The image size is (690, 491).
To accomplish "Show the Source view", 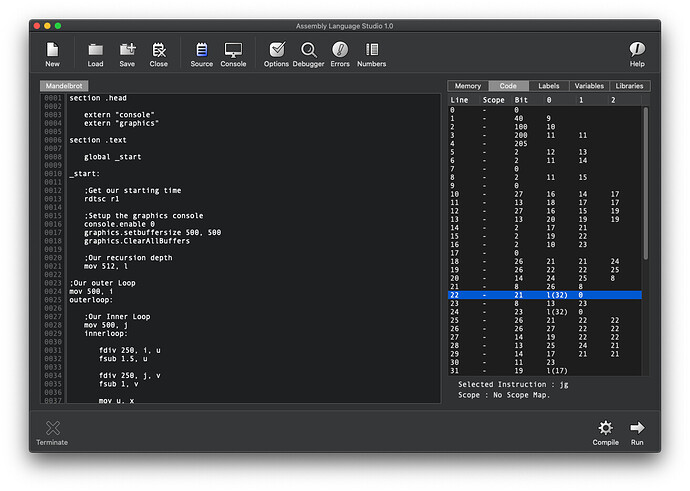I will pos(202,54).
